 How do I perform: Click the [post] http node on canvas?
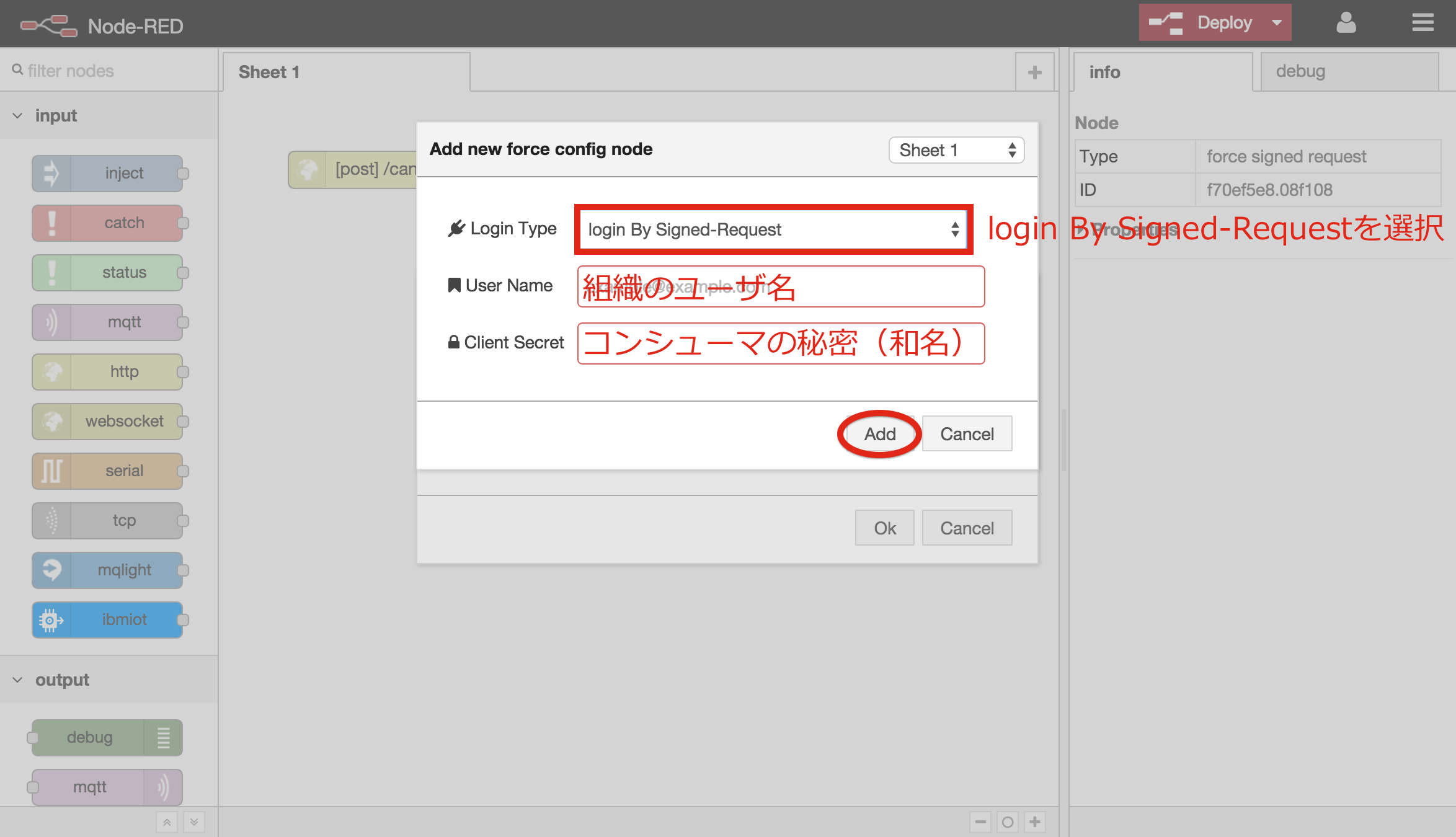tap(352, 169)
